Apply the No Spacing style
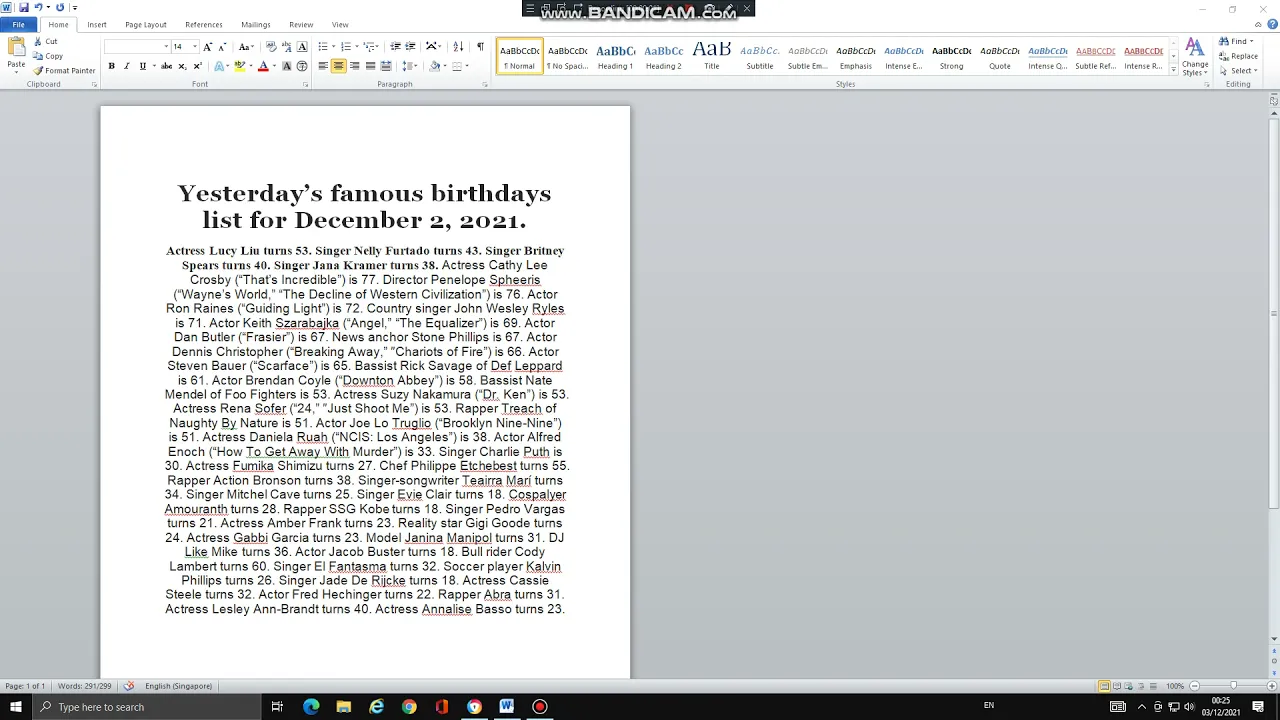1280x720 pixels. pyautogui.click(x=567, y=56)
